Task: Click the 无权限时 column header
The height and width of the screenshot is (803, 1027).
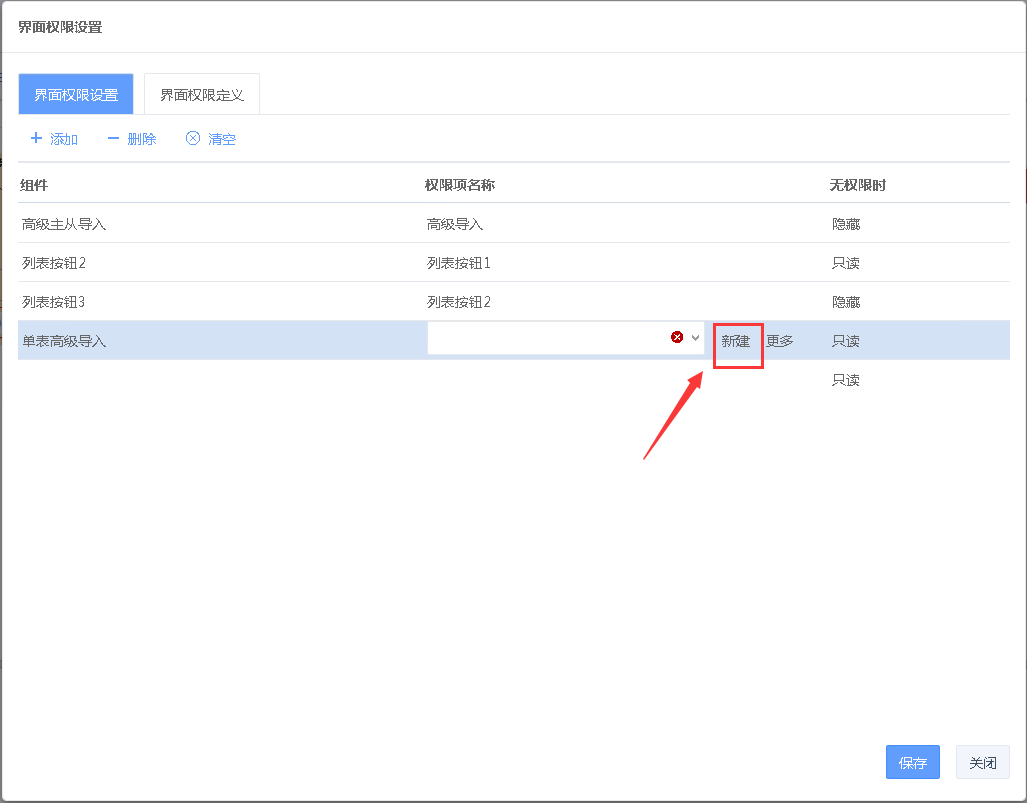Action: click(x=857, y=185)
